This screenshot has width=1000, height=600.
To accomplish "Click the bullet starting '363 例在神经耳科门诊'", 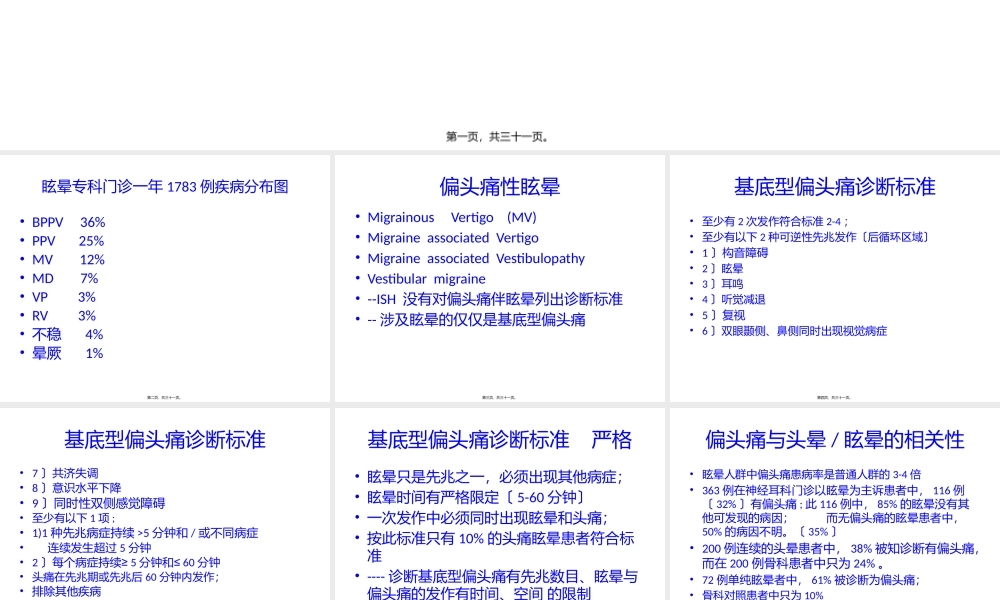I will pyautogui.click(x=835, y=511).
